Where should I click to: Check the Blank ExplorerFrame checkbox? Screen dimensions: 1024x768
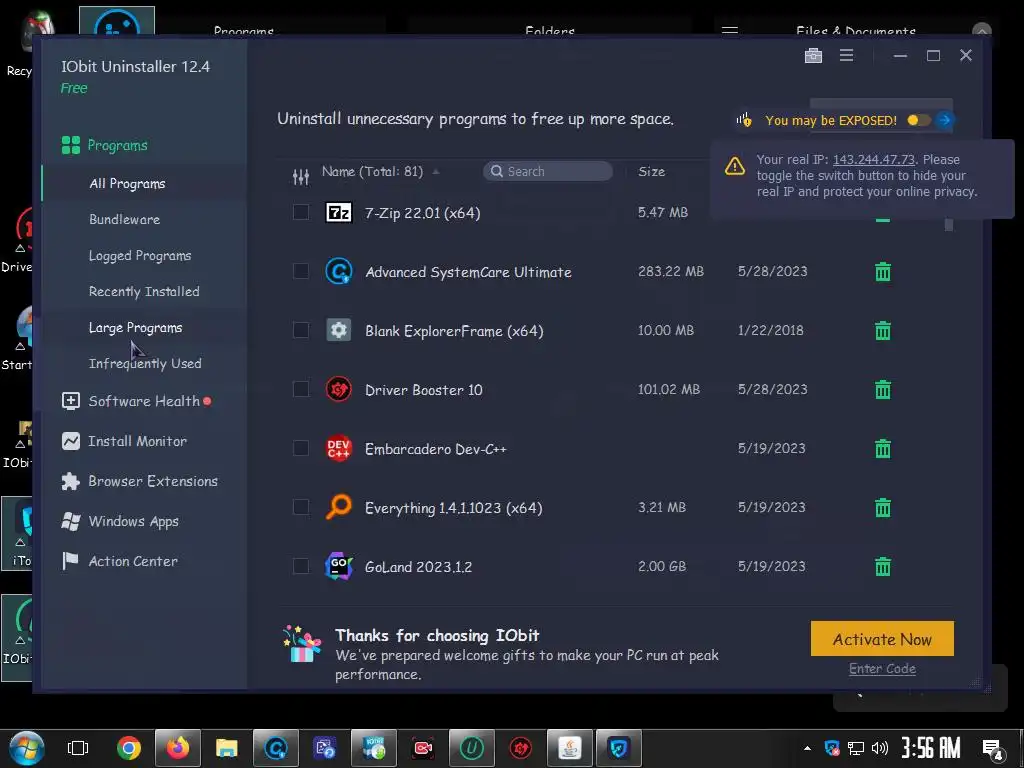click(x=300, y=330)
